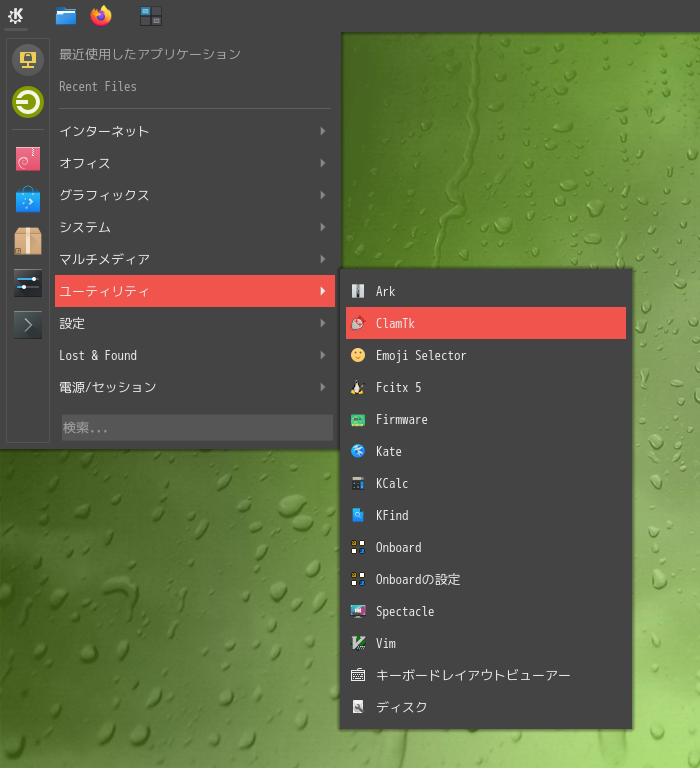Viewport: 700px width, 768px height.
Task: Expand the Lost & Found submenu arrow
Action: 322,355
